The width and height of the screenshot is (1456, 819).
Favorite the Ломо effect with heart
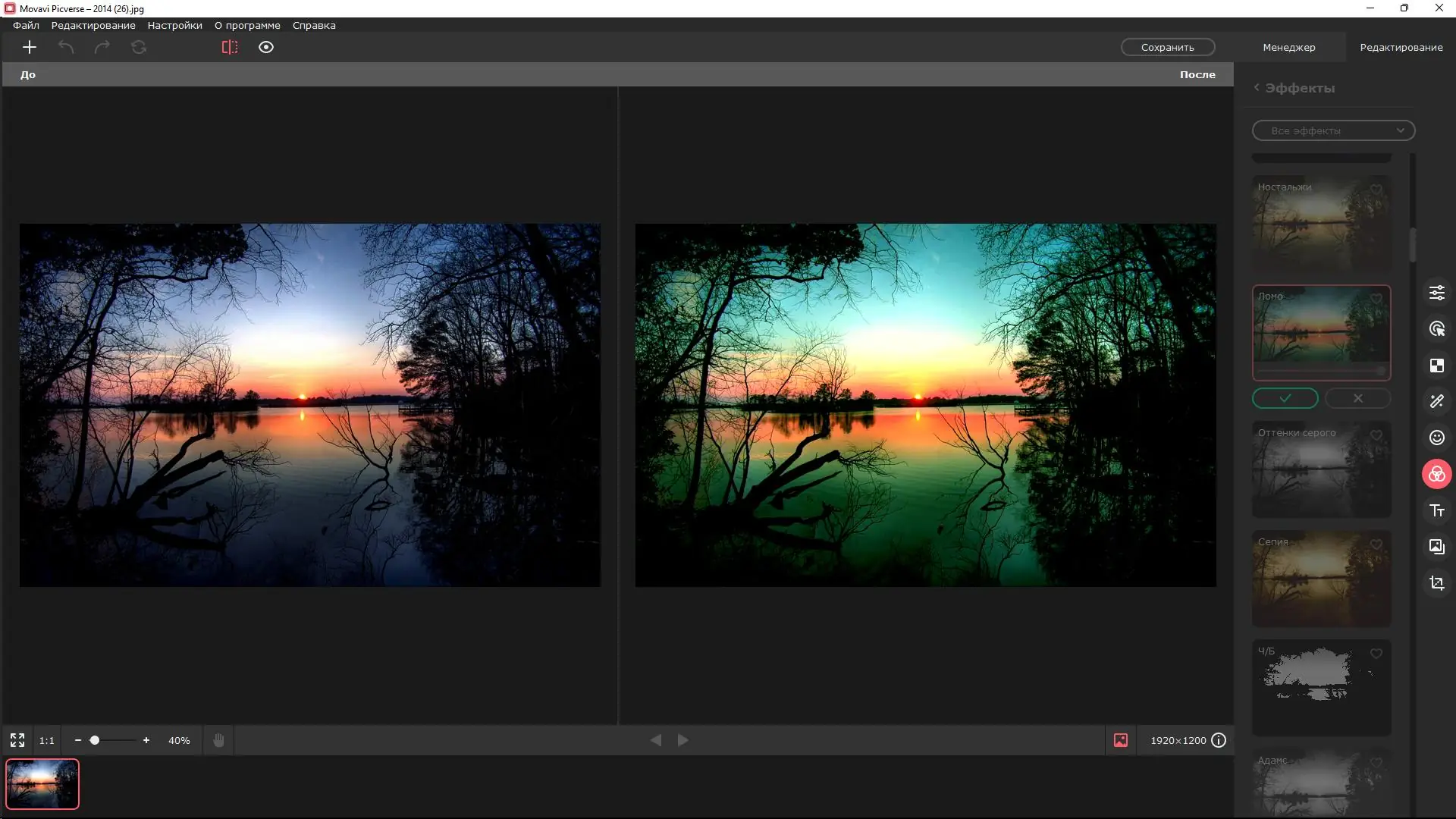(1376, 298)
